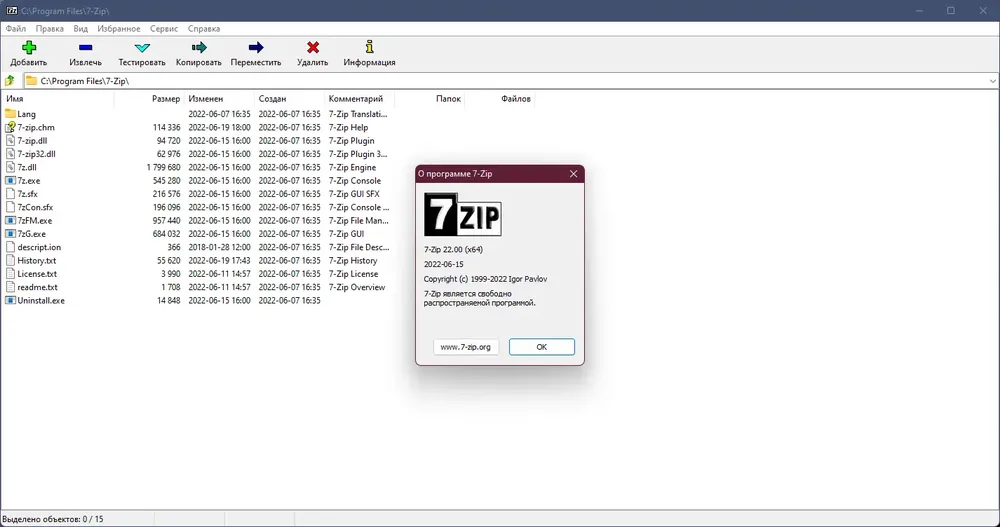Click the modified date 2018-01-28 12:00
The image size is (1000, 527).
219,247
